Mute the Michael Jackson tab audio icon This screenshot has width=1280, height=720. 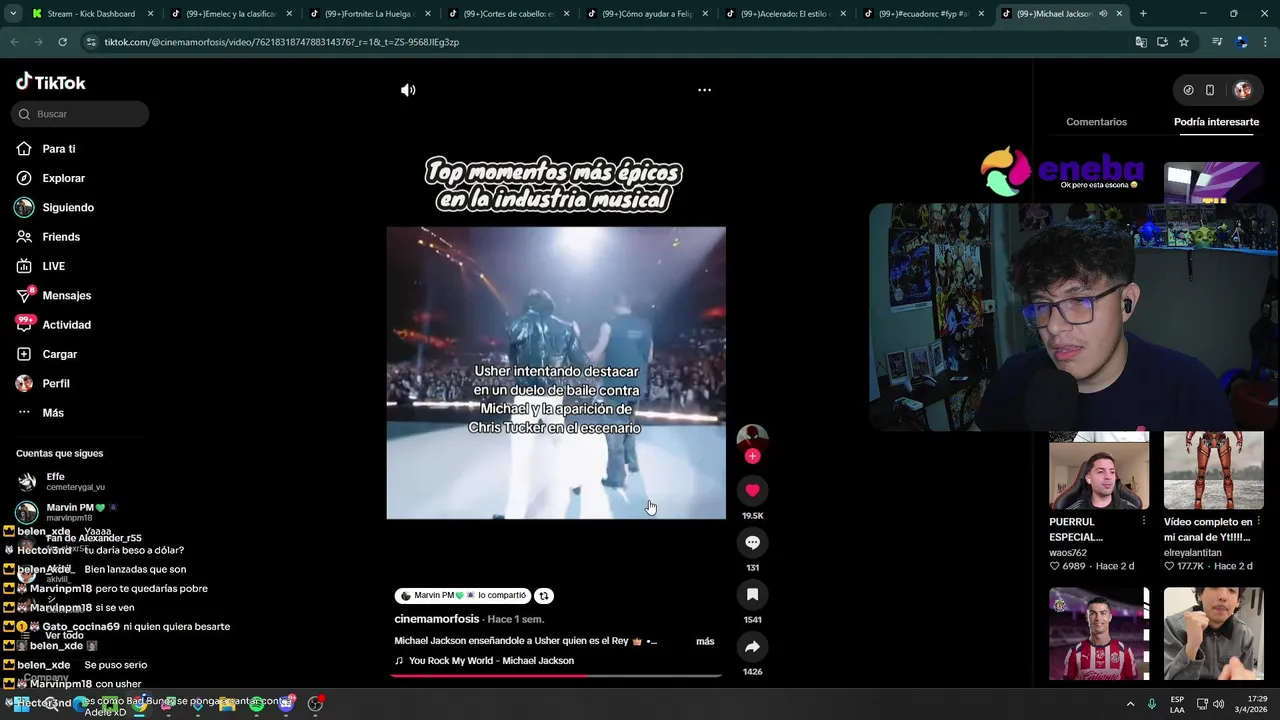1103,14
